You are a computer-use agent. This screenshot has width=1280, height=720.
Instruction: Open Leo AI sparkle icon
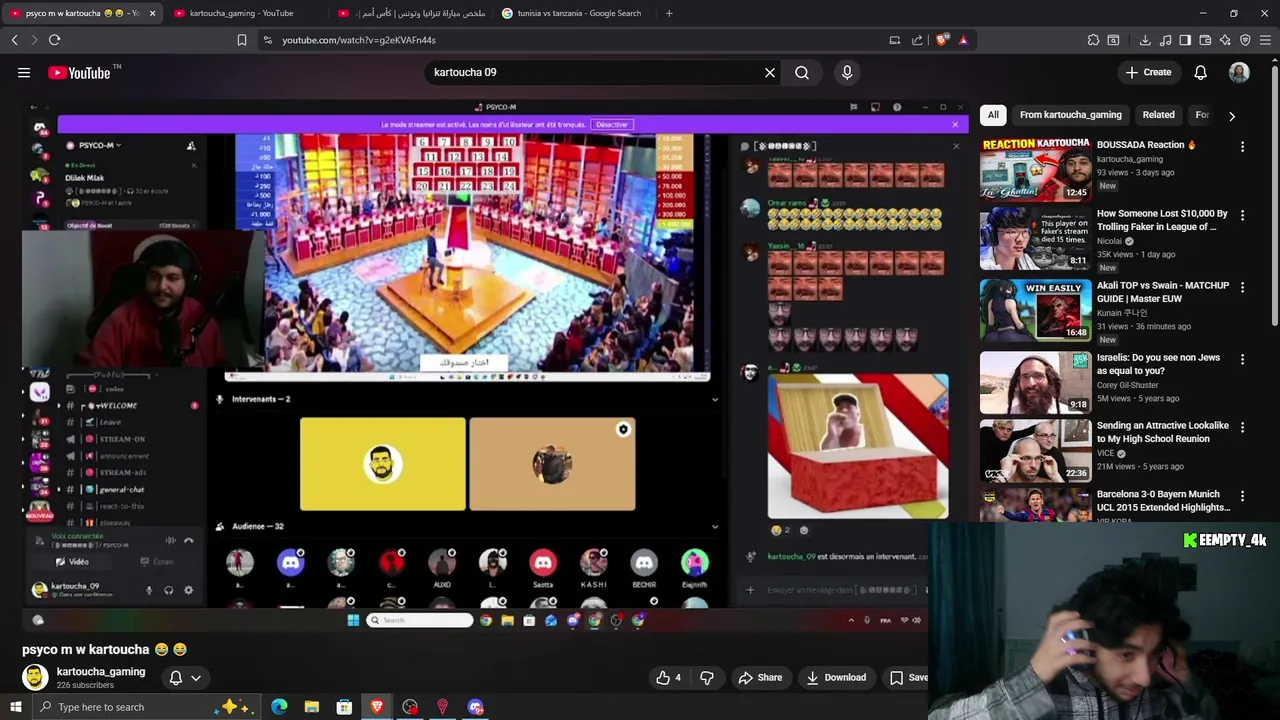click(x=1225, y=40)
